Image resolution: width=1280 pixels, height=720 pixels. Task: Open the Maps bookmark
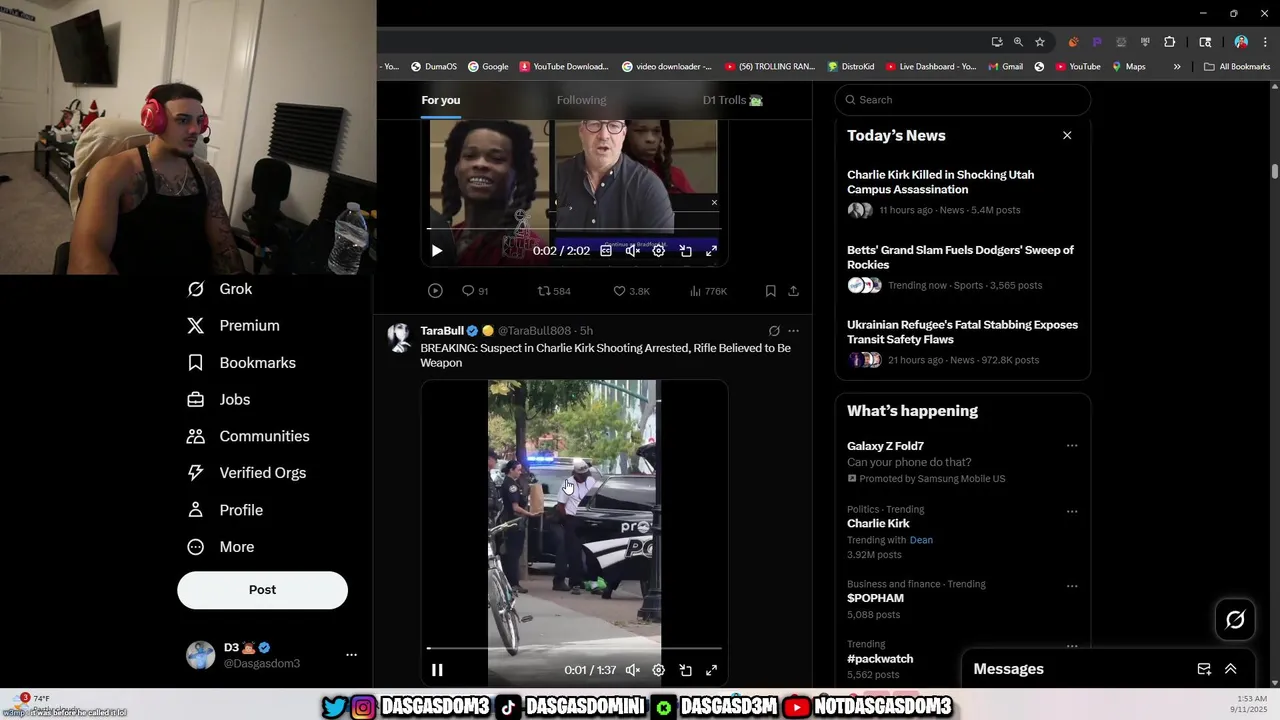click(1128, 67)
